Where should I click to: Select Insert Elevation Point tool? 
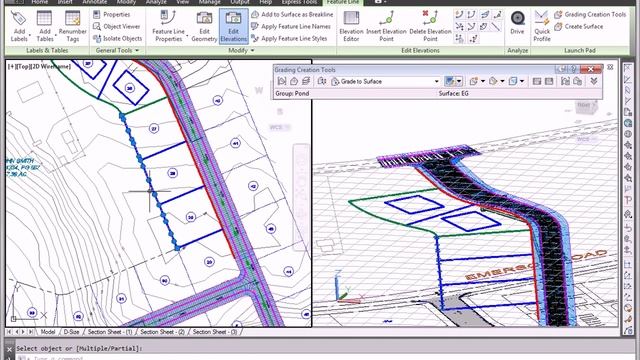coord(386,26)
